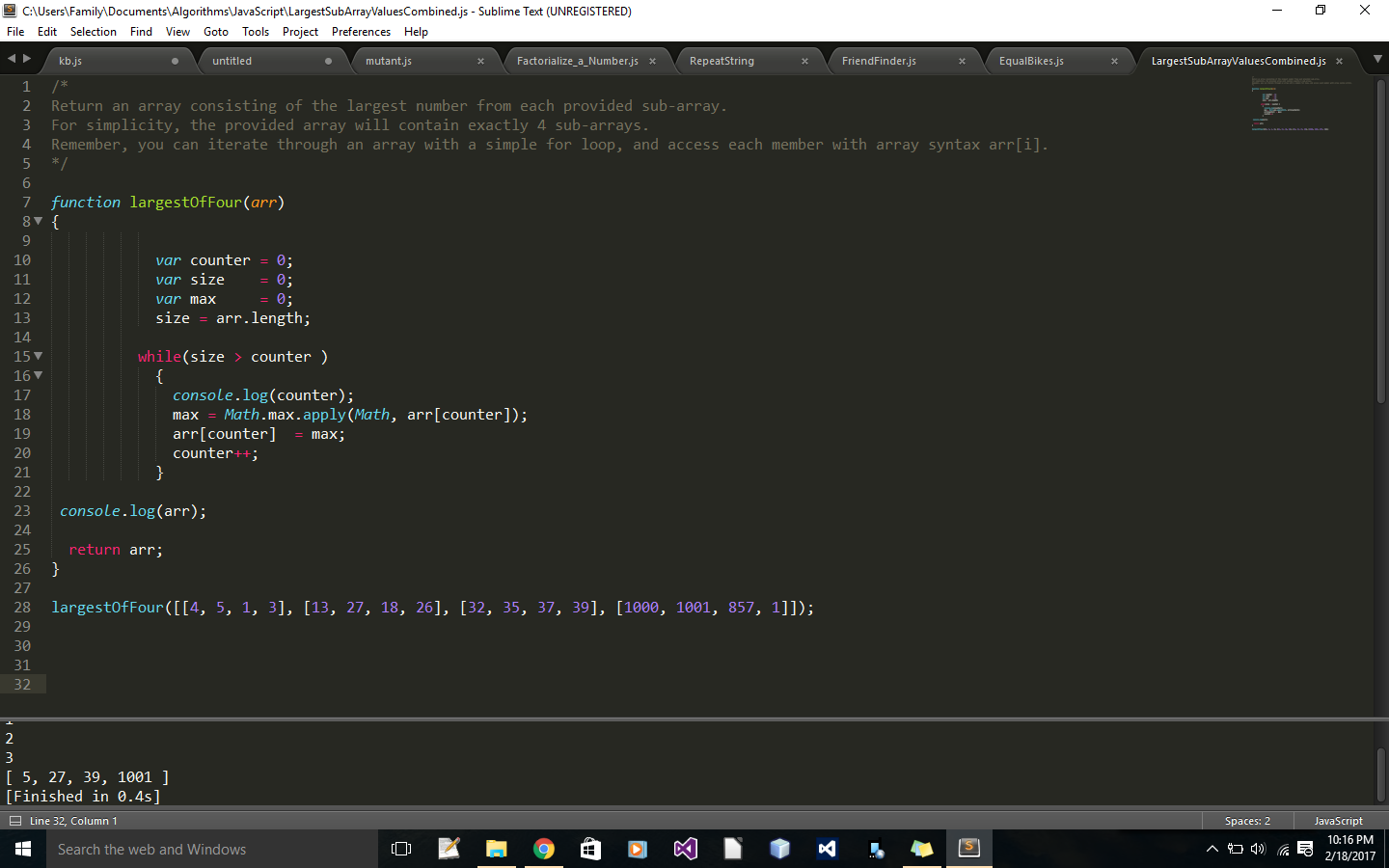Open Task View from the taskbar
This screenshot has width=1389, height=868.
pyautogui.click(x=401, y=849)
